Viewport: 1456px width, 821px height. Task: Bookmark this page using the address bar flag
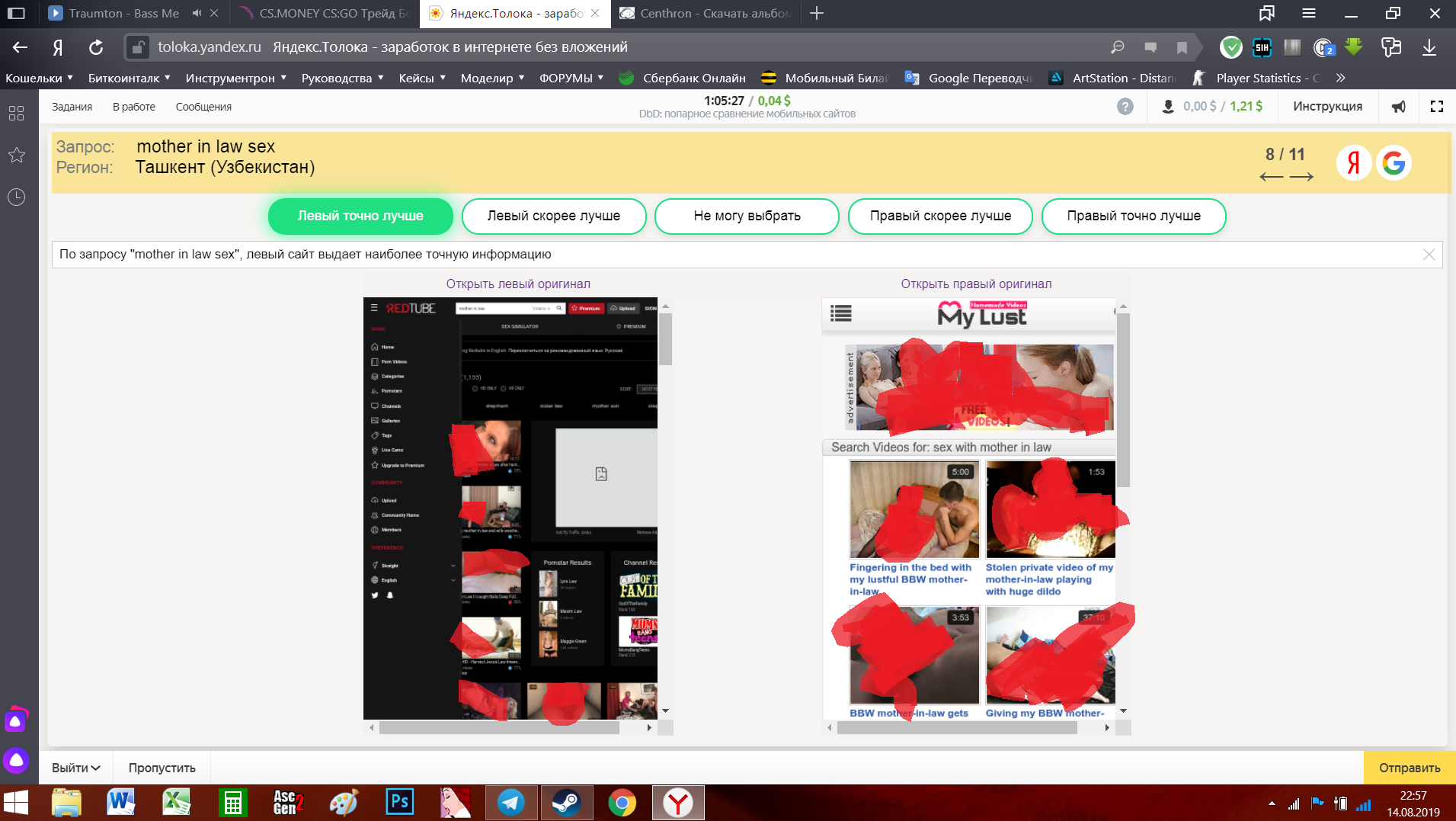coord(1182,47)
